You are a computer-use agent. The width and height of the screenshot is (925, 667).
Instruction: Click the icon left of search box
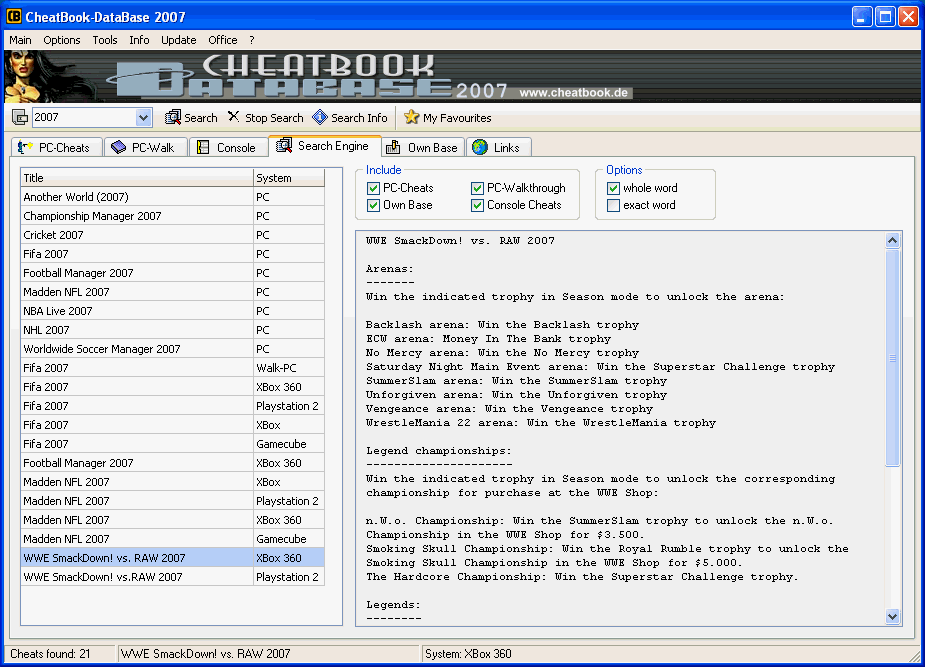(19, 117)
